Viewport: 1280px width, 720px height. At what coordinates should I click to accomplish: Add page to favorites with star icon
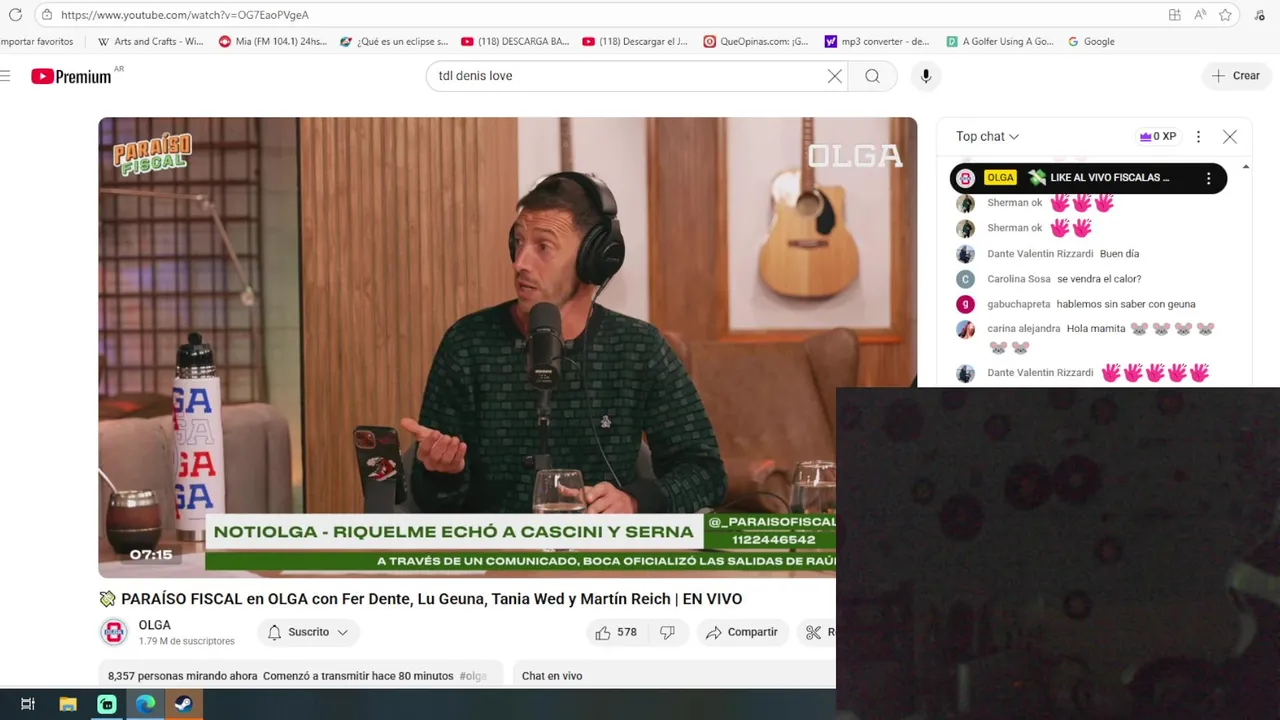[1225, 15]
